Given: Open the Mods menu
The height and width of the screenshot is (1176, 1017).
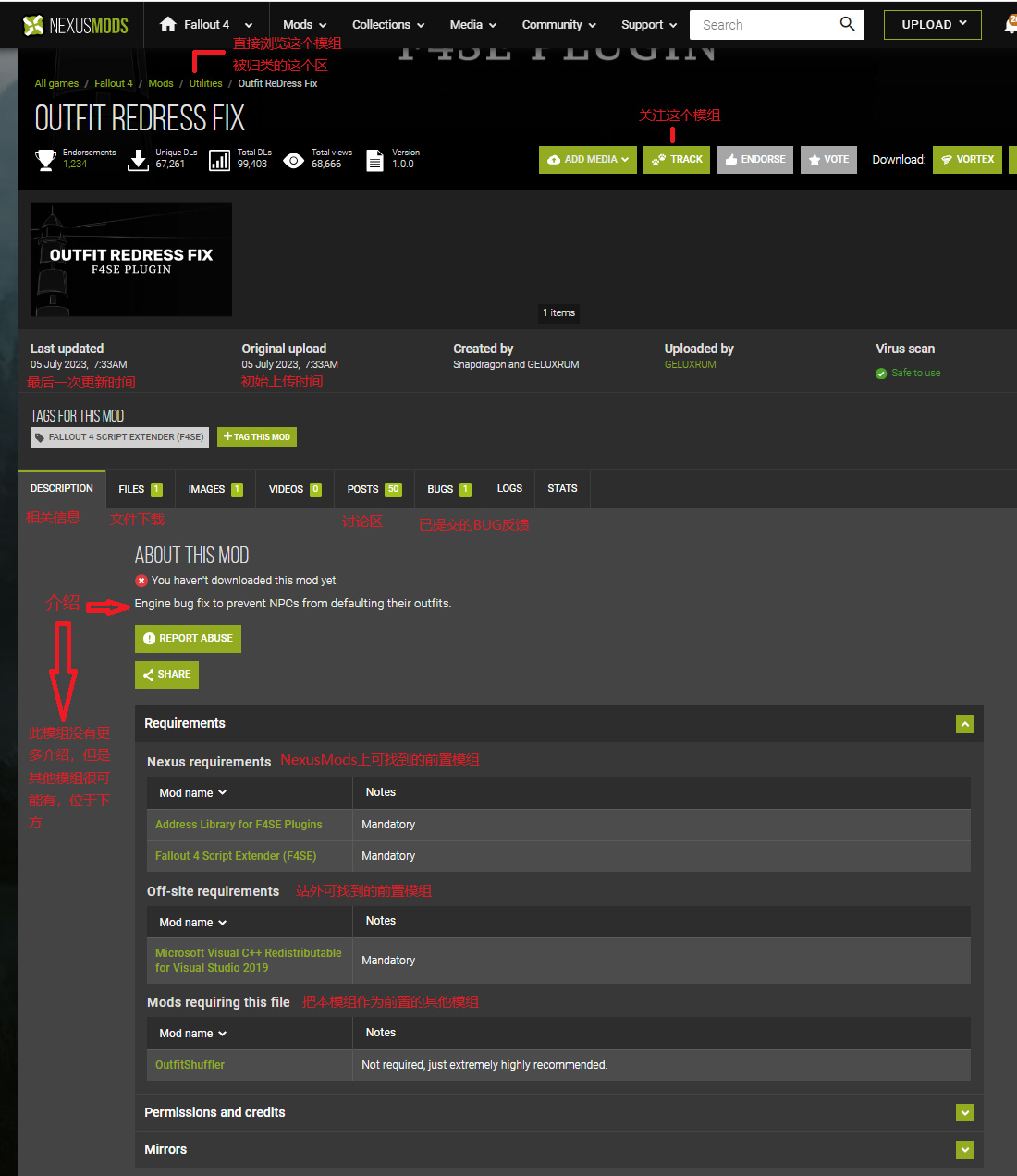Looking at the screenshot, I should (x=304, y=25).
